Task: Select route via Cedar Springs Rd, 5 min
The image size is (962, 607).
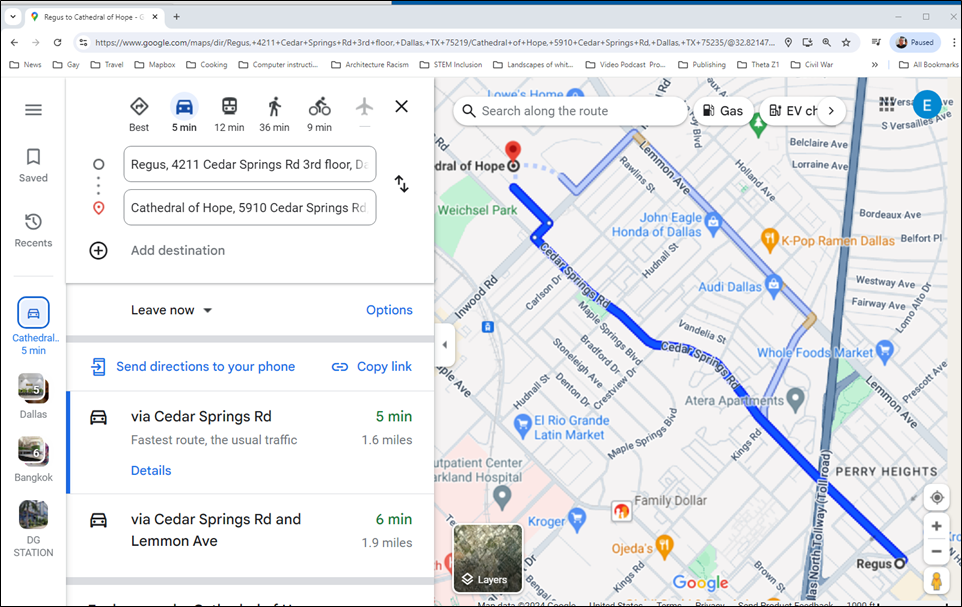Action: [x=250, y=443]
